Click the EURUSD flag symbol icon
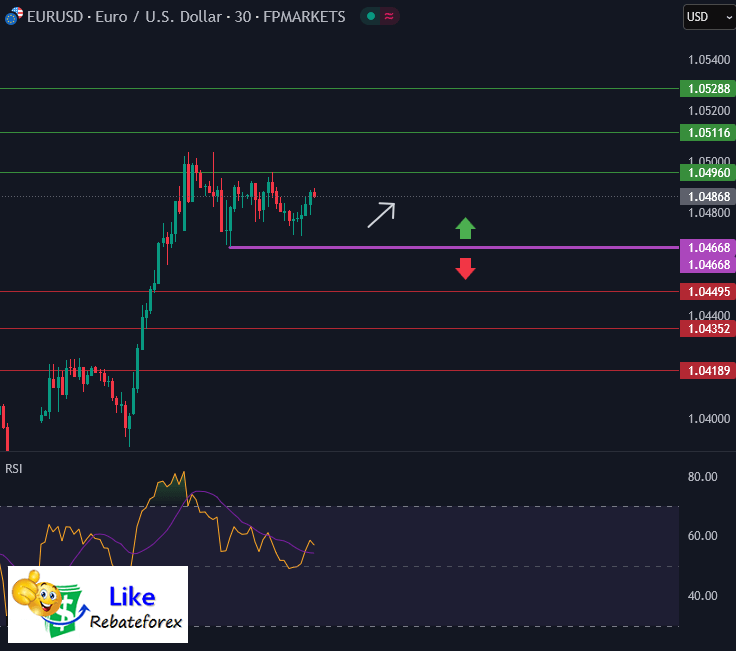This screenshot has height=651, width=736. (x=14, y=16)
